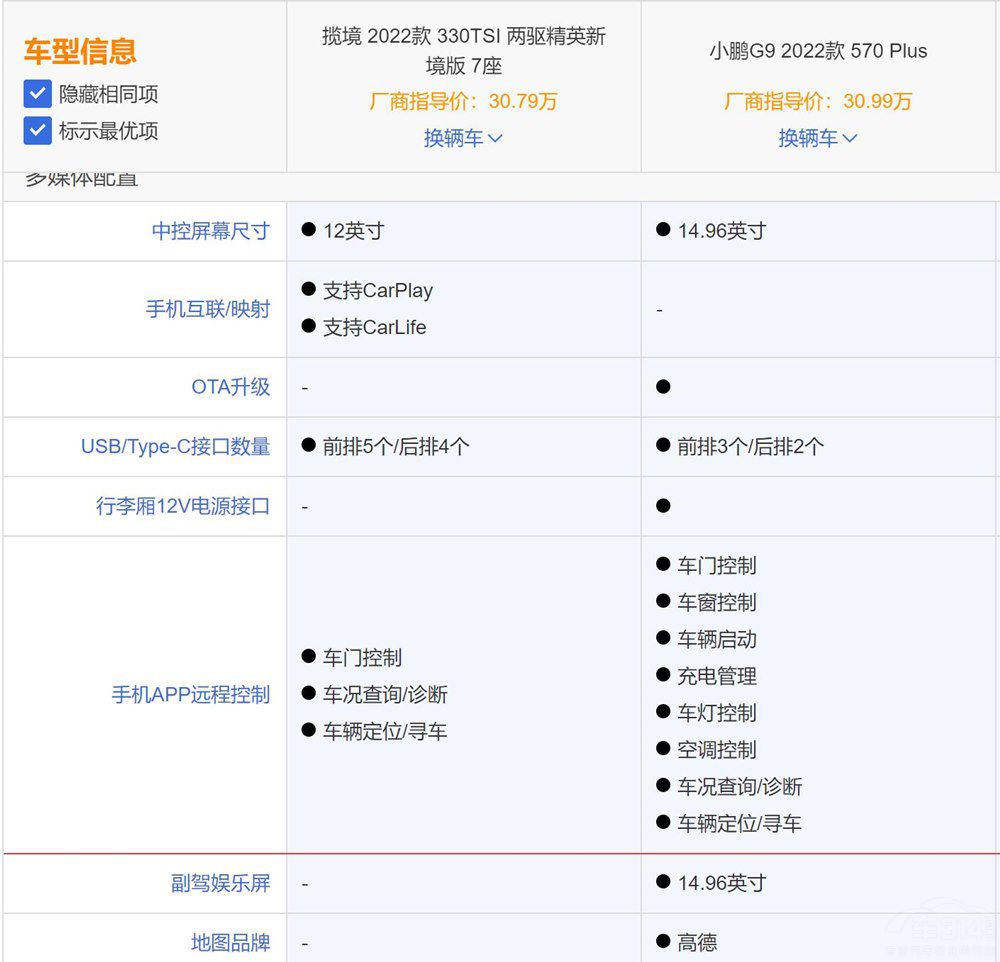
Task: Open the 地图品牌 spec link
Action: tap(231, 941)
